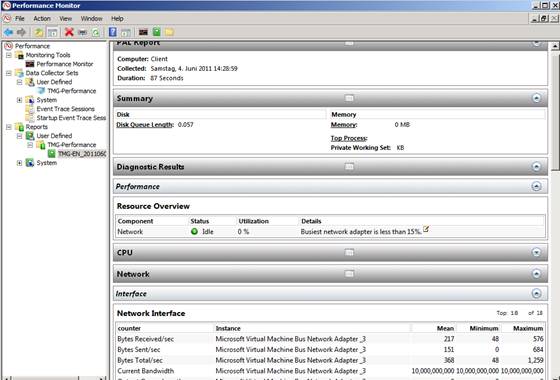Click the Bytes Sent/sec counter row
Viewport: 560px width, 380px height.
click(x=330, y=350)
